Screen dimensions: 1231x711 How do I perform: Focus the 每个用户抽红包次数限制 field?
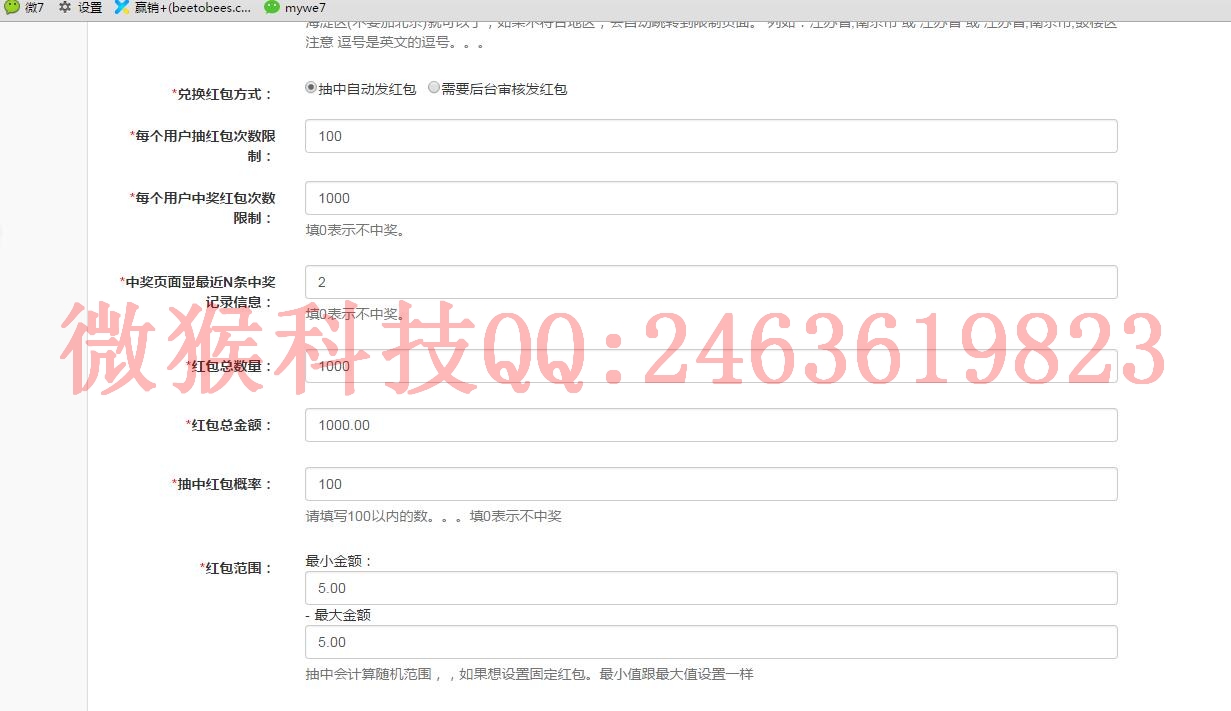711,136
